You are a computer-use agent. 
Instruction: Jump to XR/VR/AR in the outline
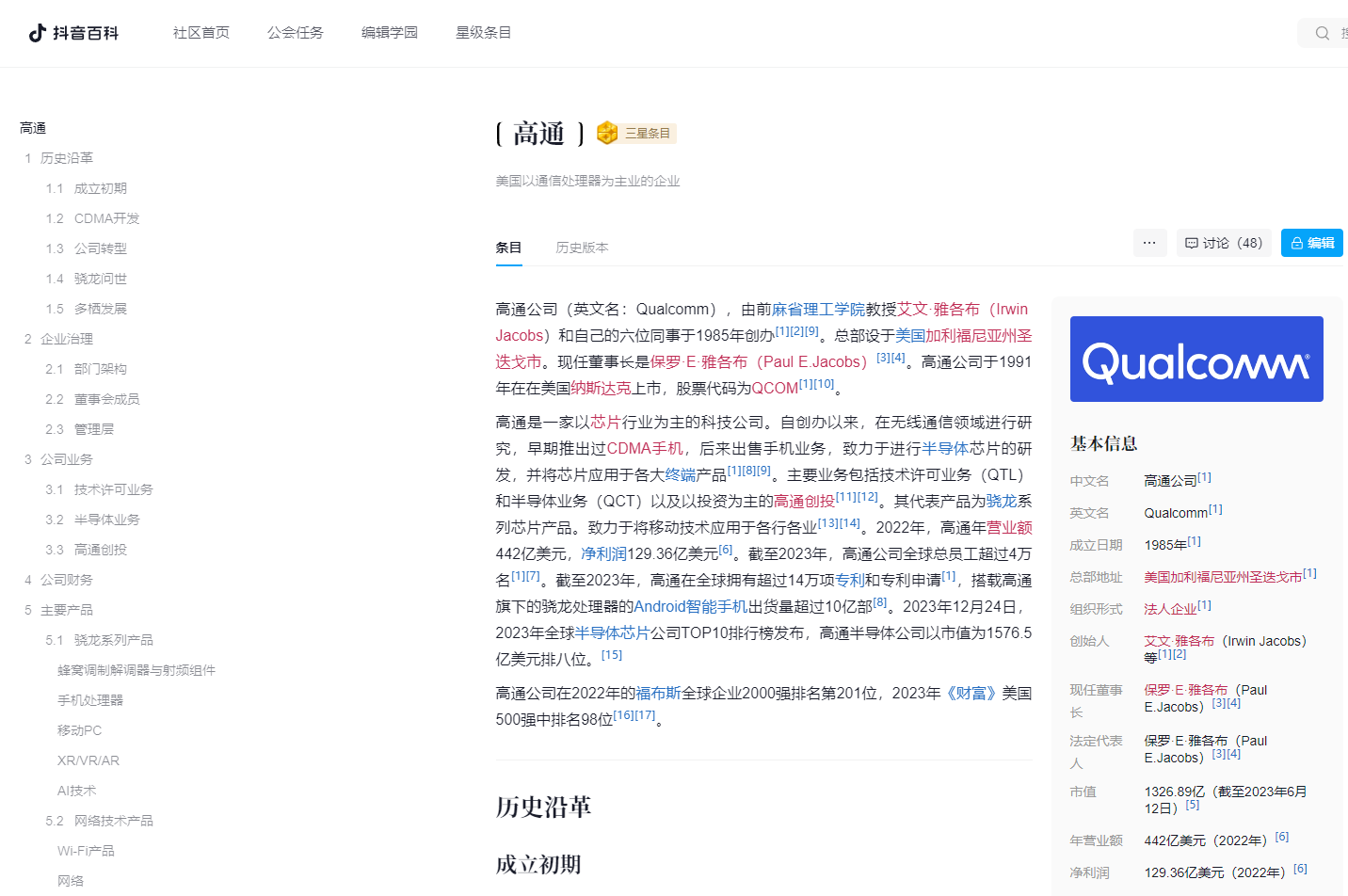pos(88,760)
